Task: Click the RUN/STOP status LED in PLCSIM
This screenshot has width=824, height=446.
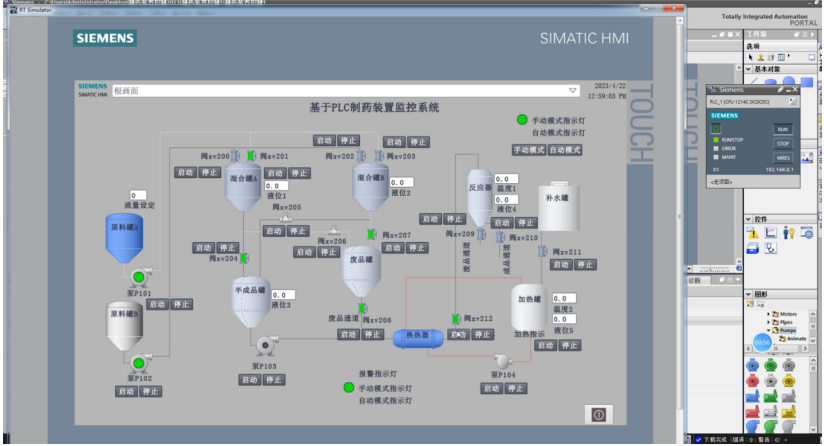Action: pyautogui.click(x=716, y=140)
